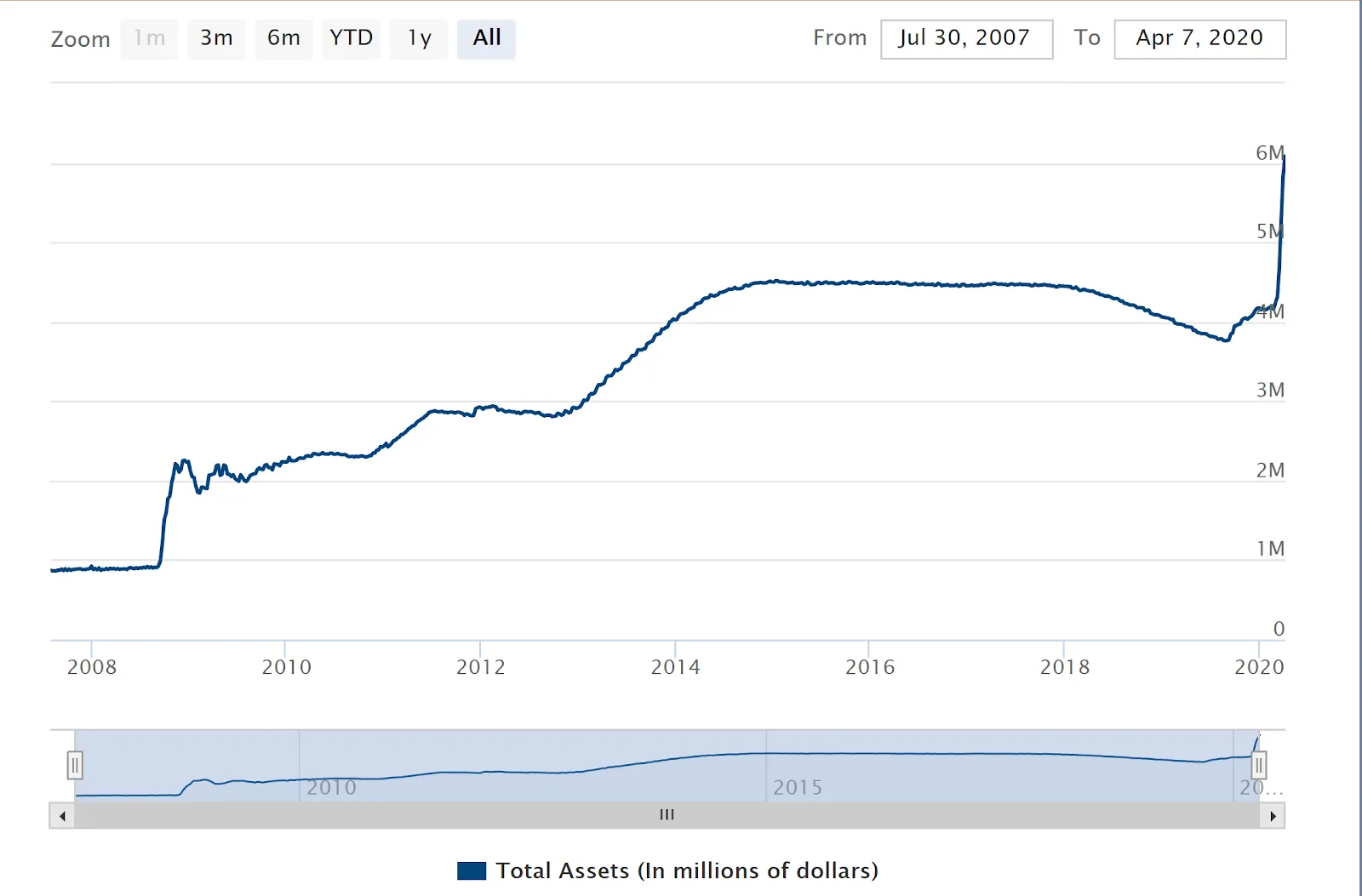Edit the To date field
Screen dimensions: 1362x896
pyautogui.click(x=1199, y=38)
